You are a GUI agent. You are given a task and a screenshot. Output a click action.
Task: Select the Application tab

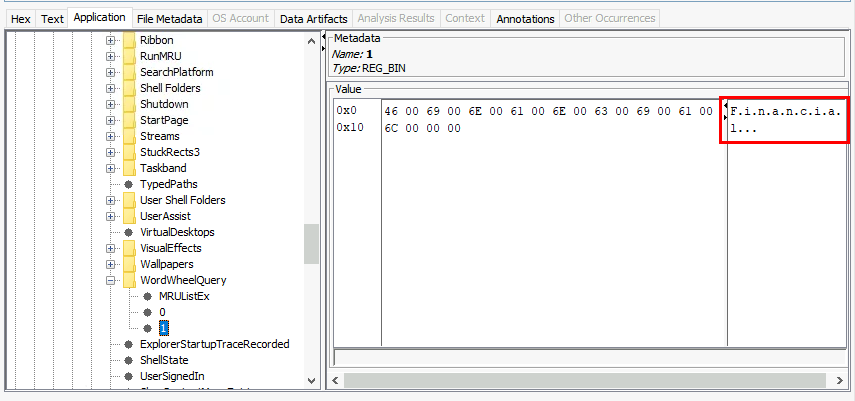(100, 17)
